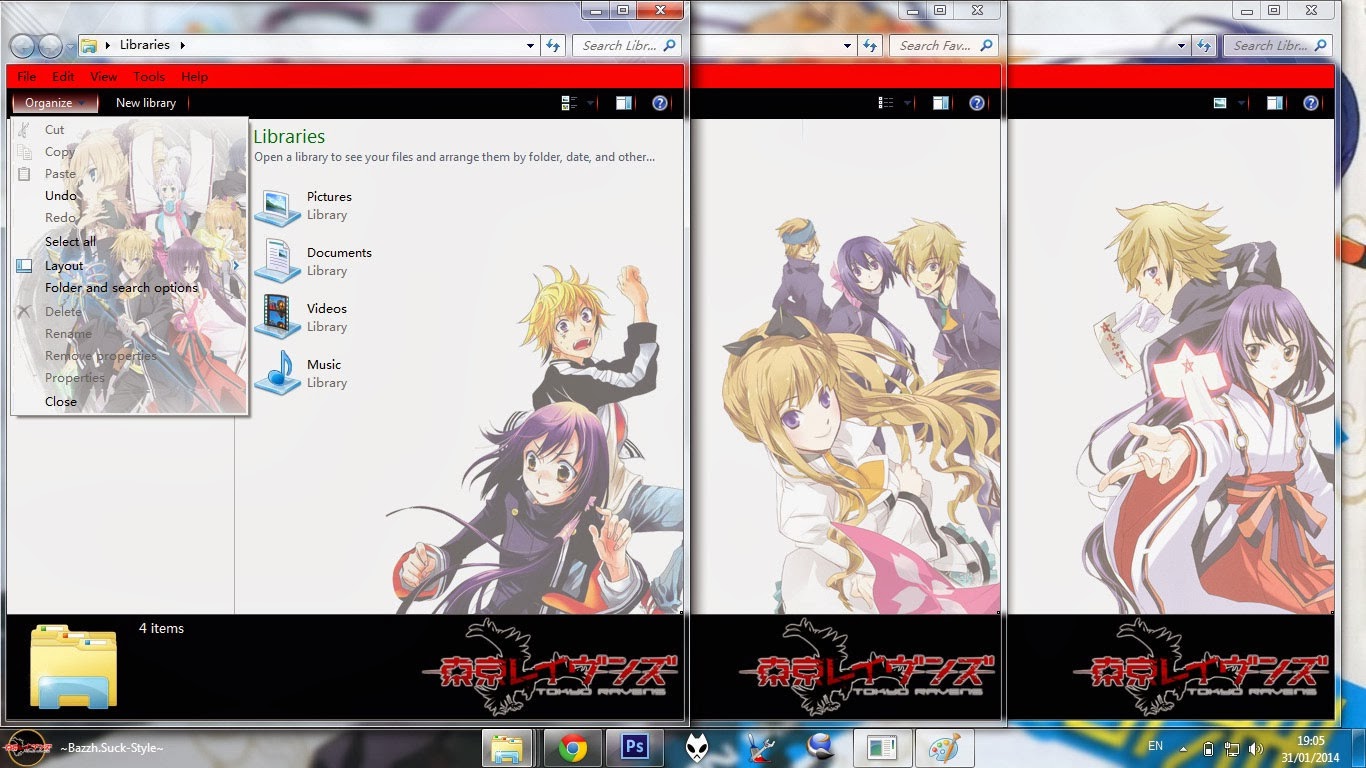Click magnifier in Search Libraries box of left window
This screenshot has height=768, width=1366.
[670, 45]
